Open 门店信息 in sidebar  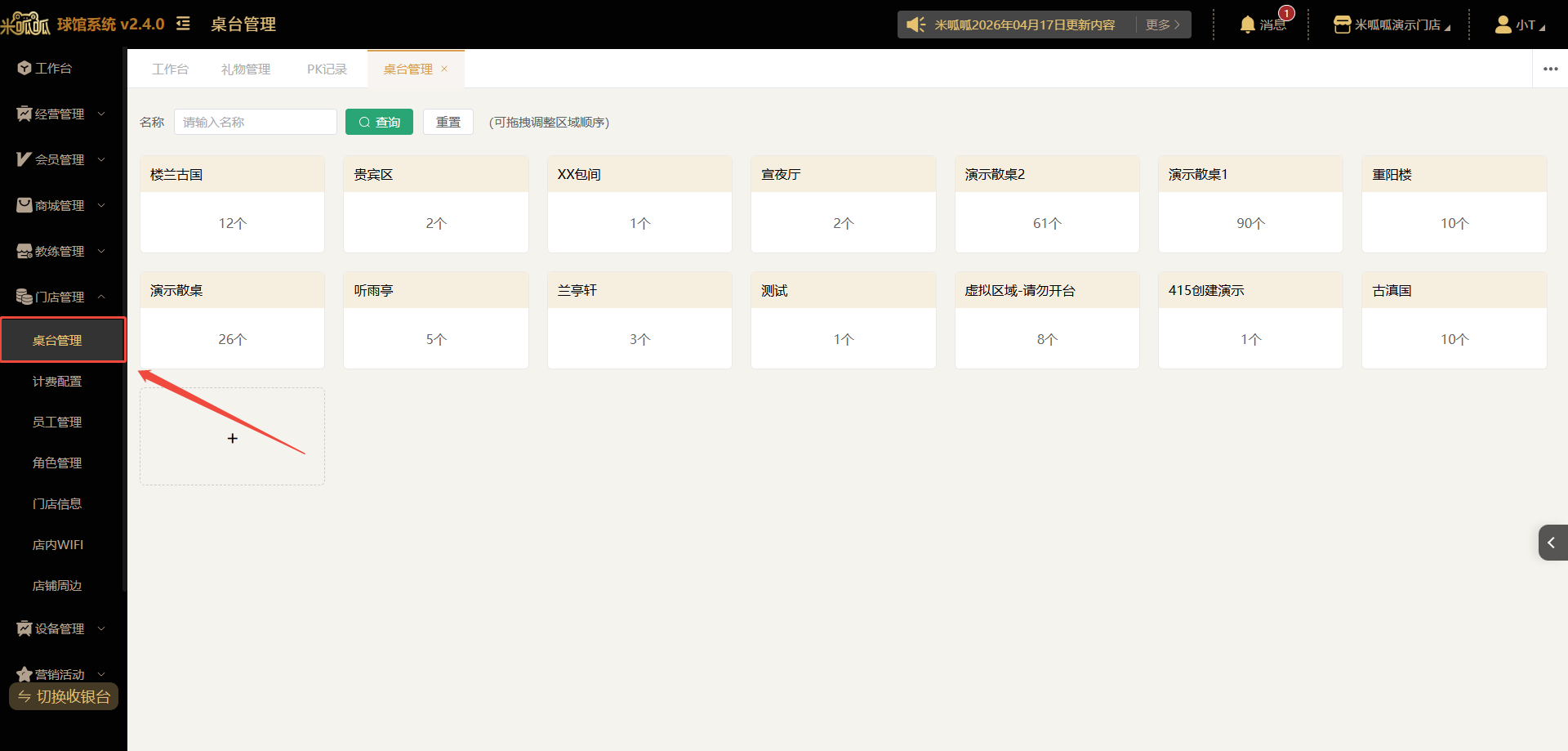[x=57, y=504]
